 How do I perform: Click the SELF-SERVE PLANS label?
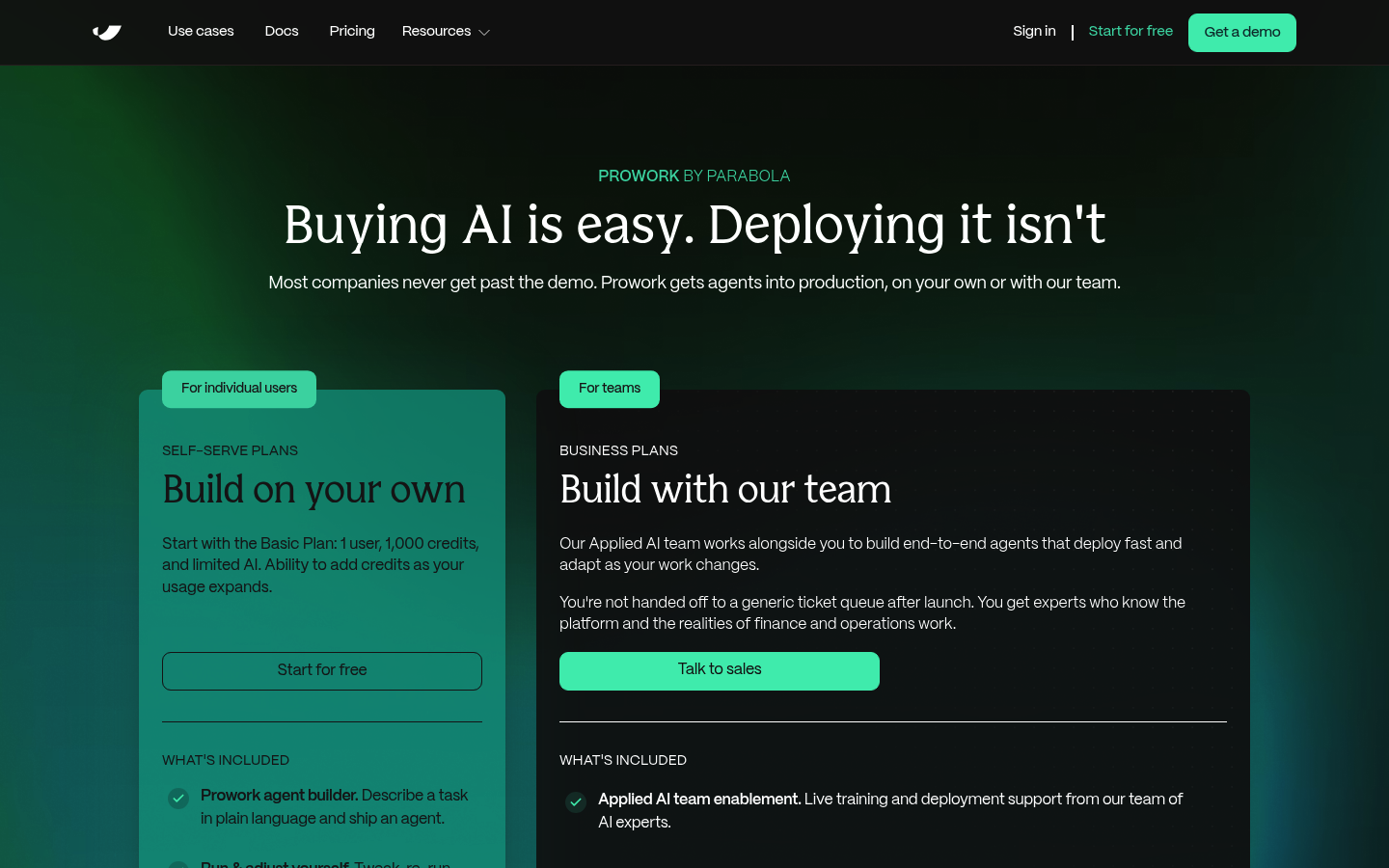(230, 450)
